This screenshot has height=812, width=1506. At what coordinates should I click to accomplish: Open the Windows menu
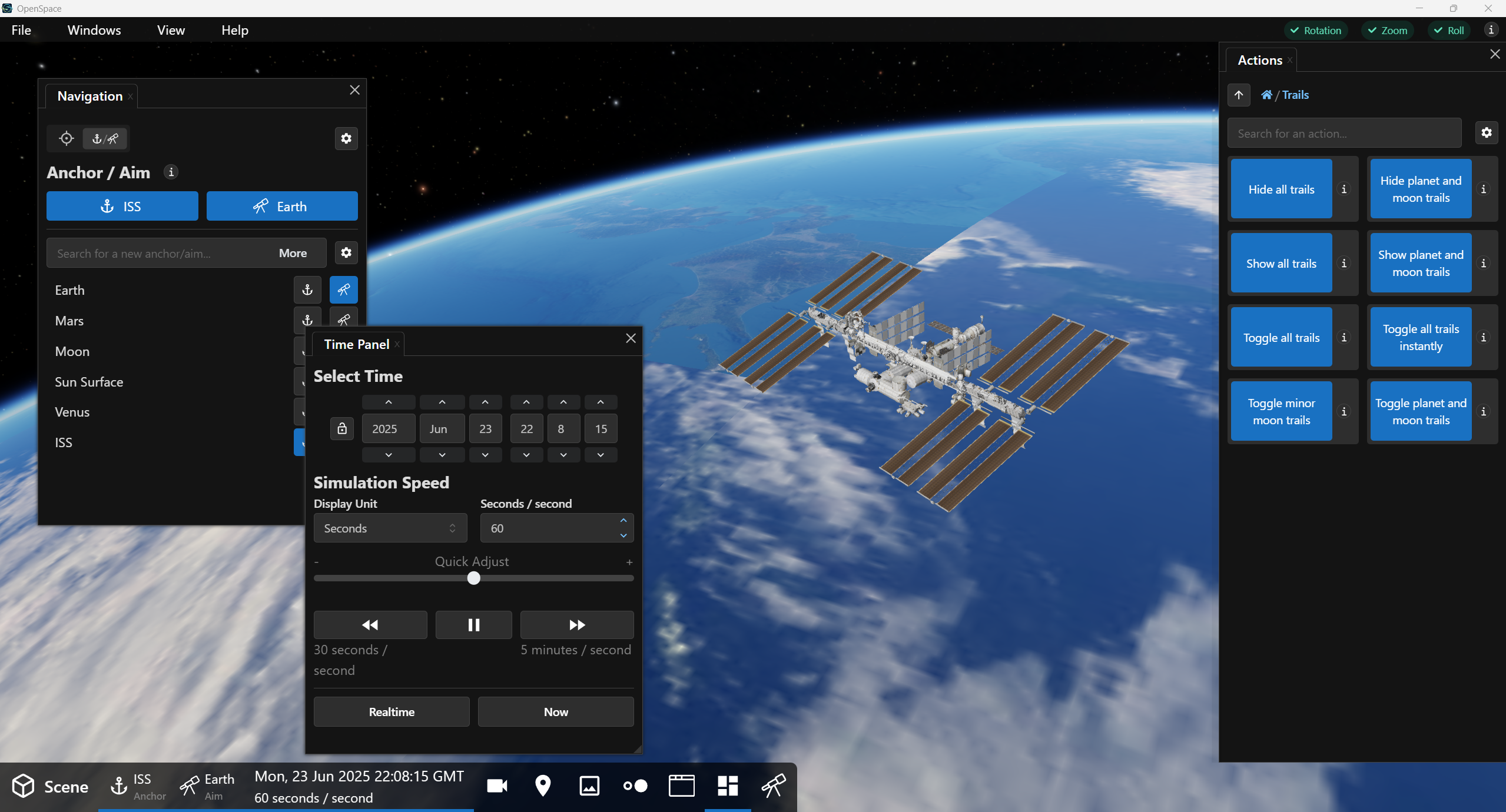click(94, 30)
